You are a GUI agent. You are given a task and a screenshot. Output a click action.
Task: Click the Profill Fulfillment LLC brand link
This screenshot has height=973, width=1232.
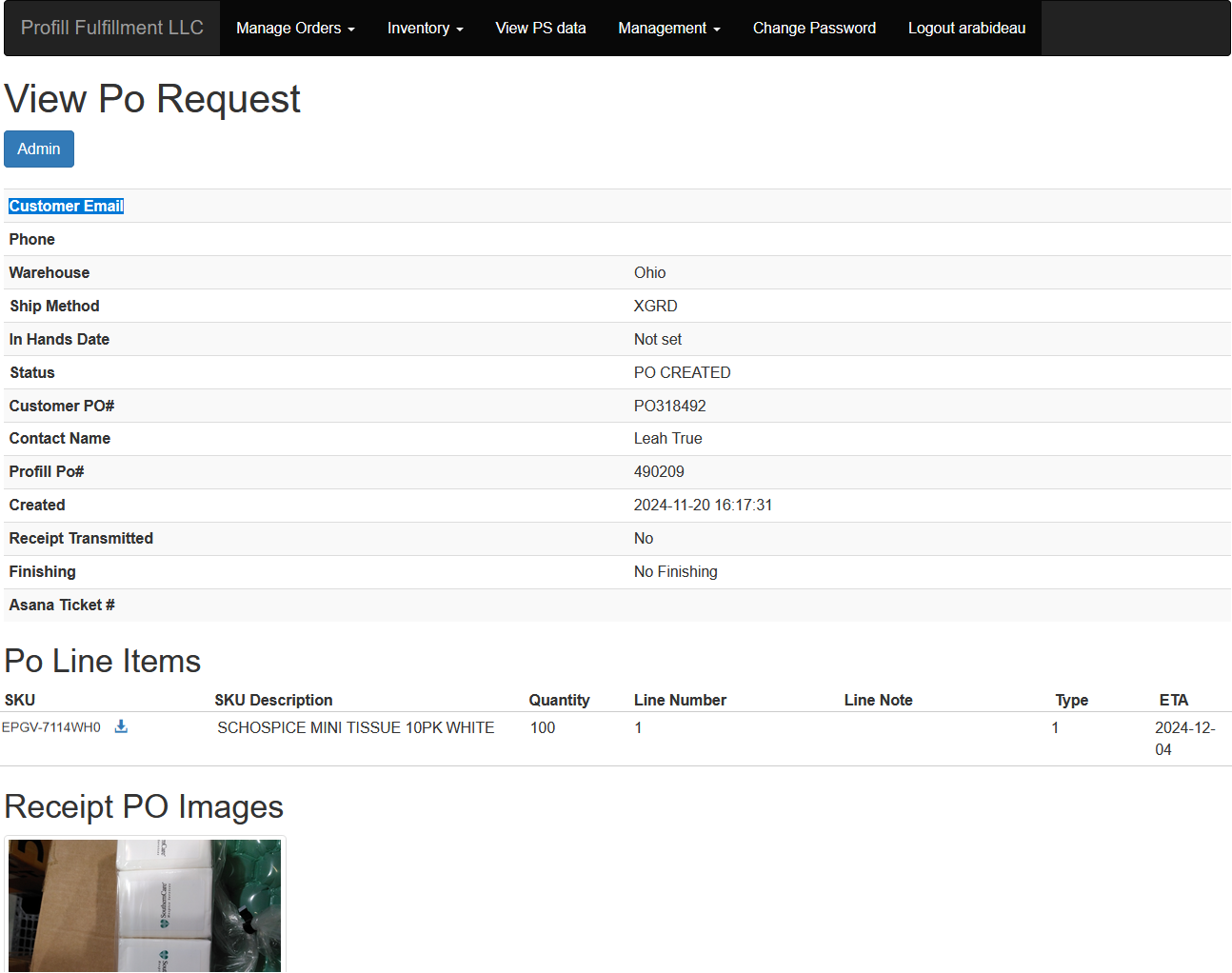pos(110,28)
